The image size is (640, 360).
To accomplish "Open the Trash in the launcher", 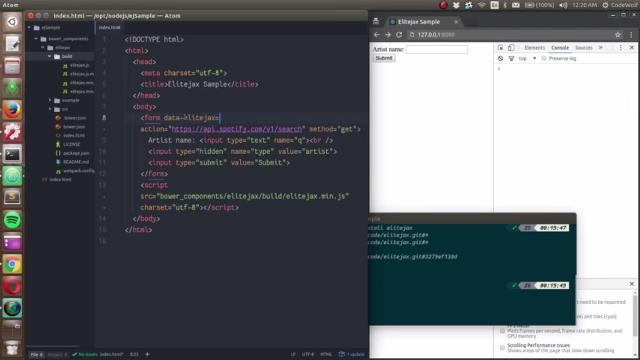I will [x=12, y=348].
